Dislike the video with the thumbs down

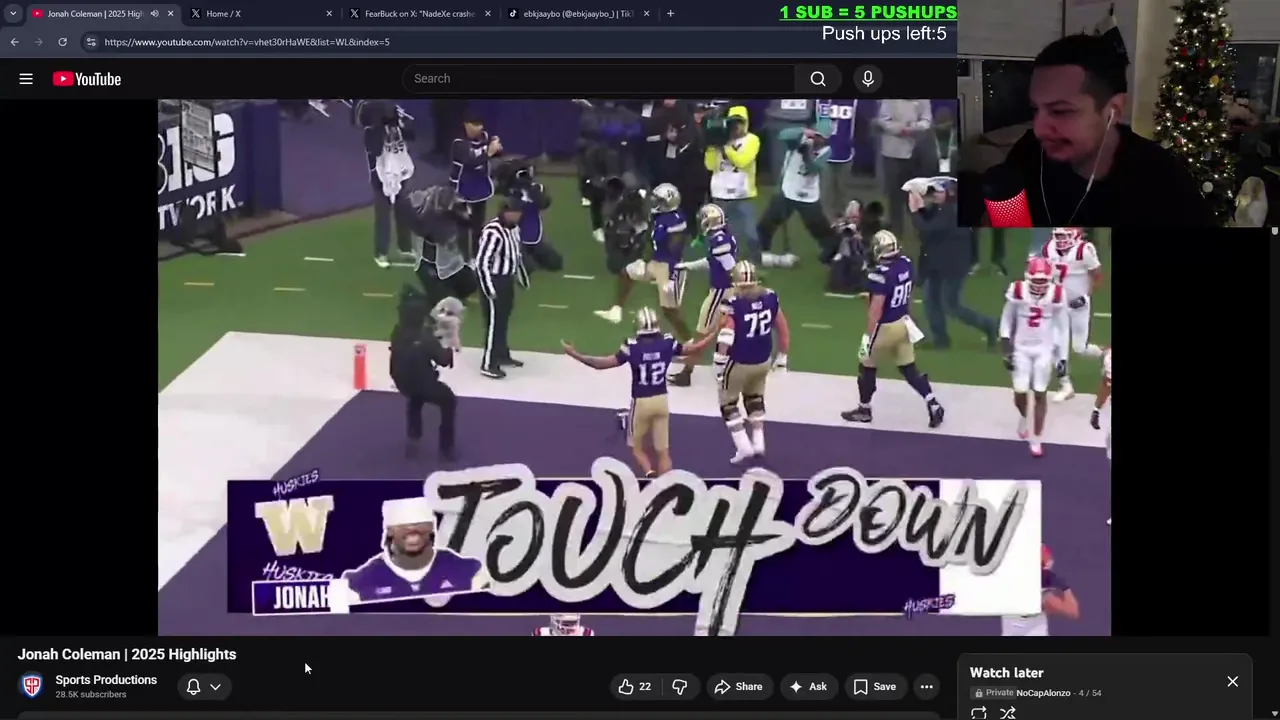pyautogui.click(x=680, y=687)
